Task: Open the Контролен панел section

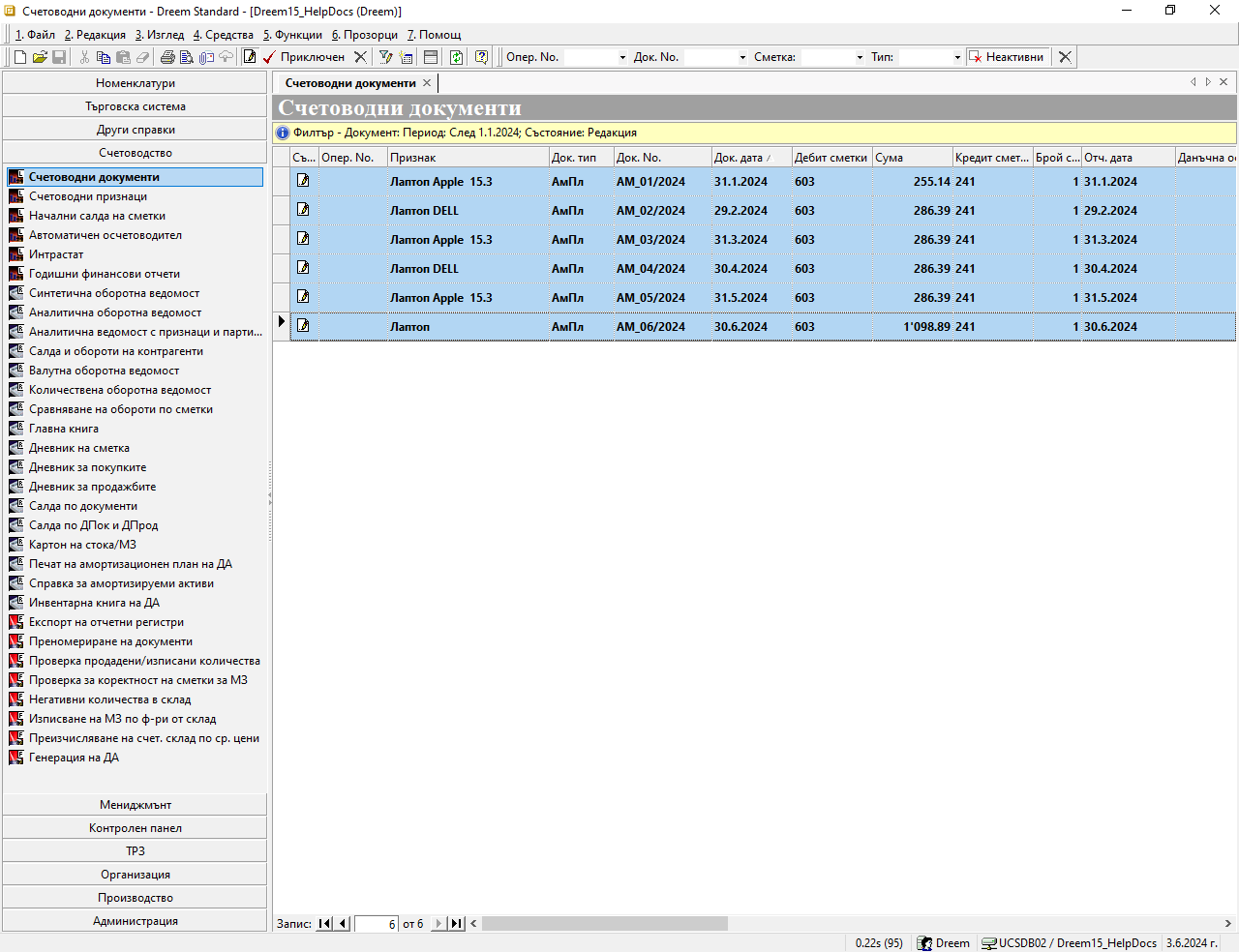Action: [135, 828]
